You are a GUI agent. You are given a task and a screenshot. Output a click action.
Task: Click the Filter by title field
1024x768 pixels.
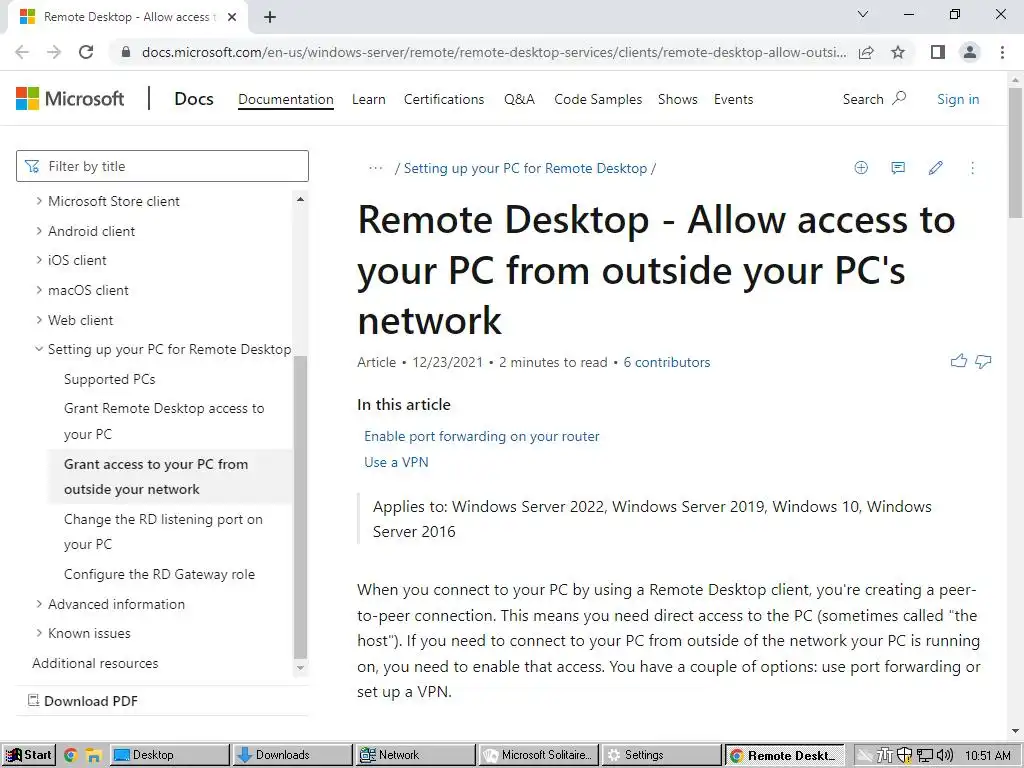point(162,166)
